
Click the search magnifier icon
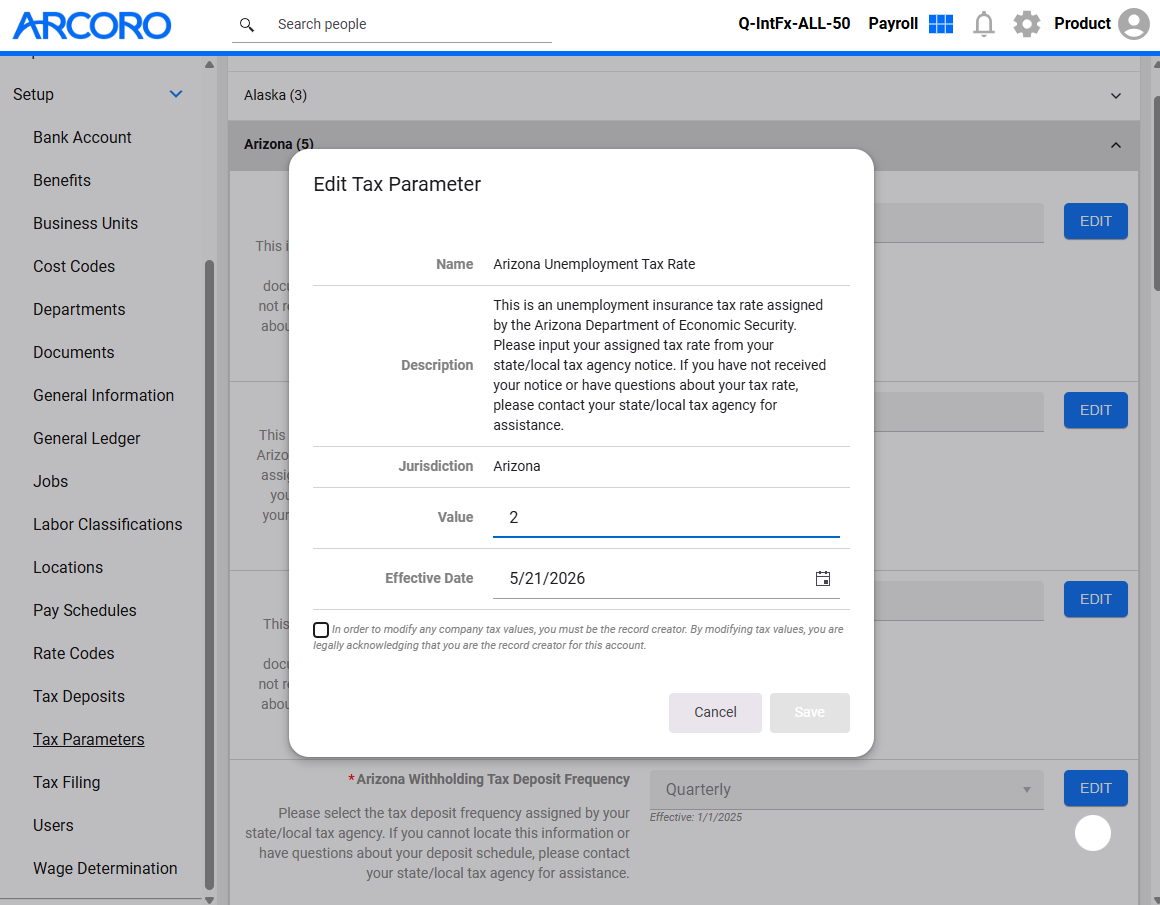coord(247,24)
